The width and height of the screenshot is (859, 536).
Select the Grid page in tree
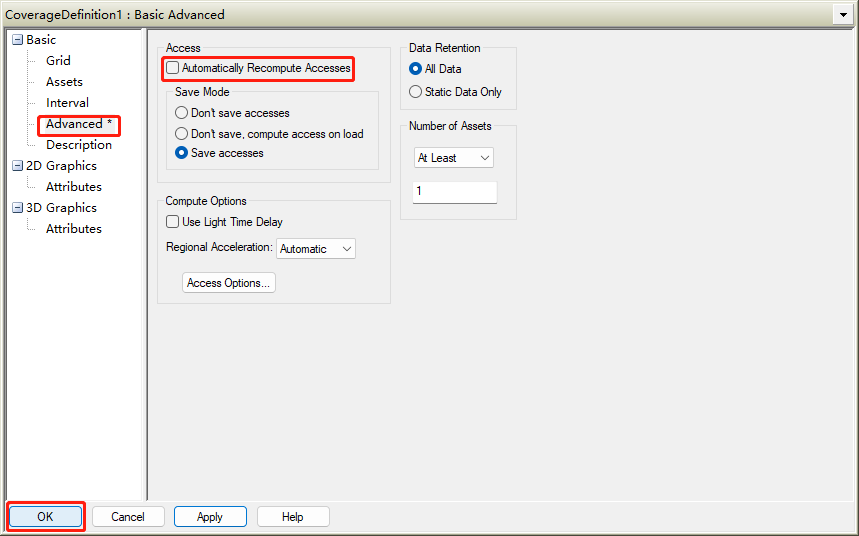(x=58, y=61)
